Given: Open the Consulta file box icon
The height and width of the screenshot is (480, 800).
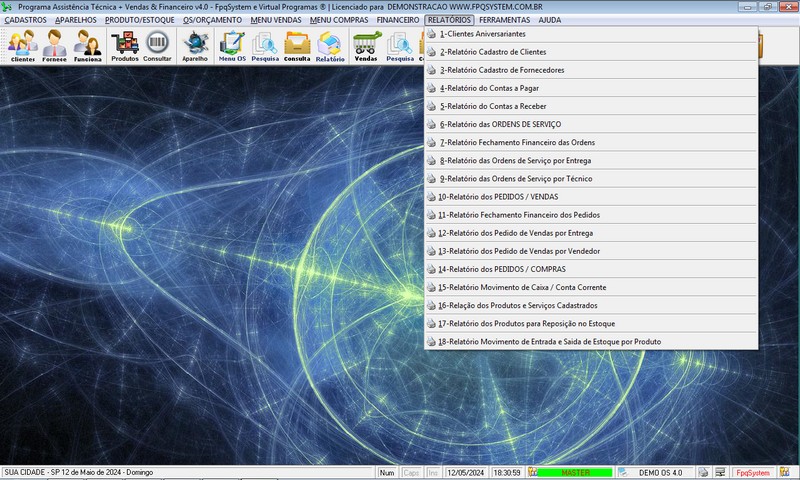Looking at the screenshot, I should [x=297, y=45].
